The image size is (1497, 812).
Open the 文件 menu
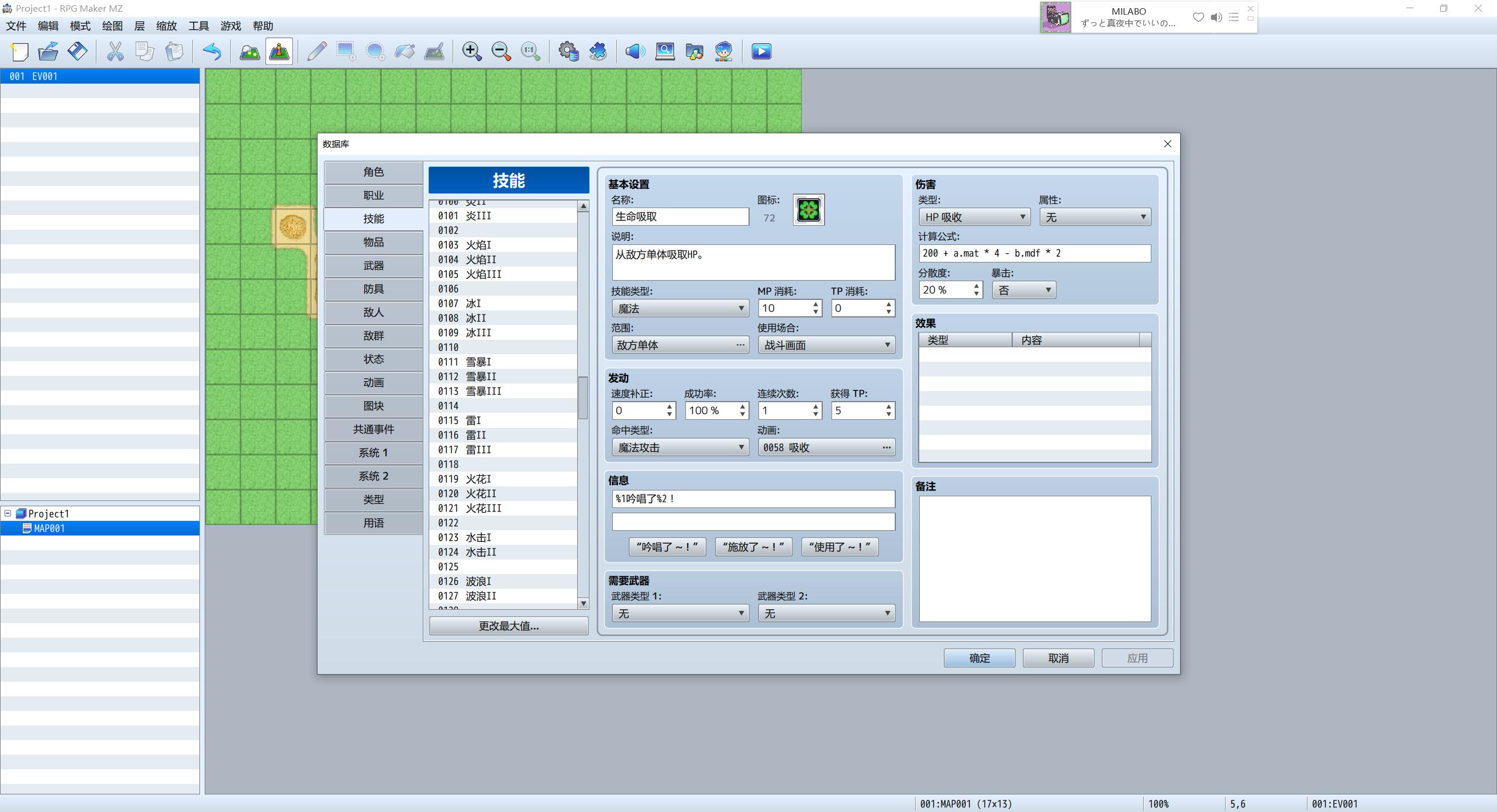click(16, 26)
